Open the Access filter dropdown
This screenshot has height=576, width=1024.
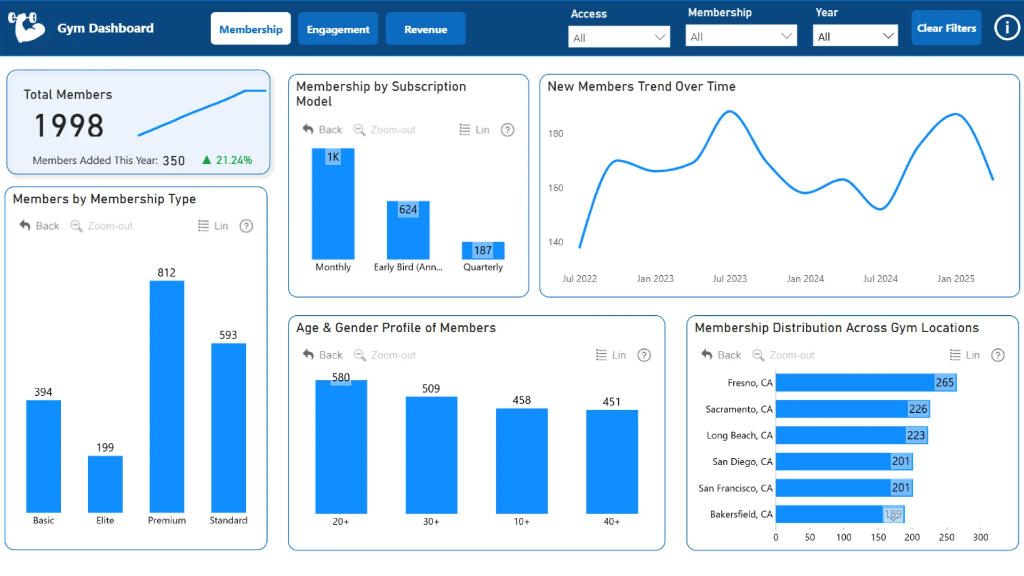coord(619,37)
